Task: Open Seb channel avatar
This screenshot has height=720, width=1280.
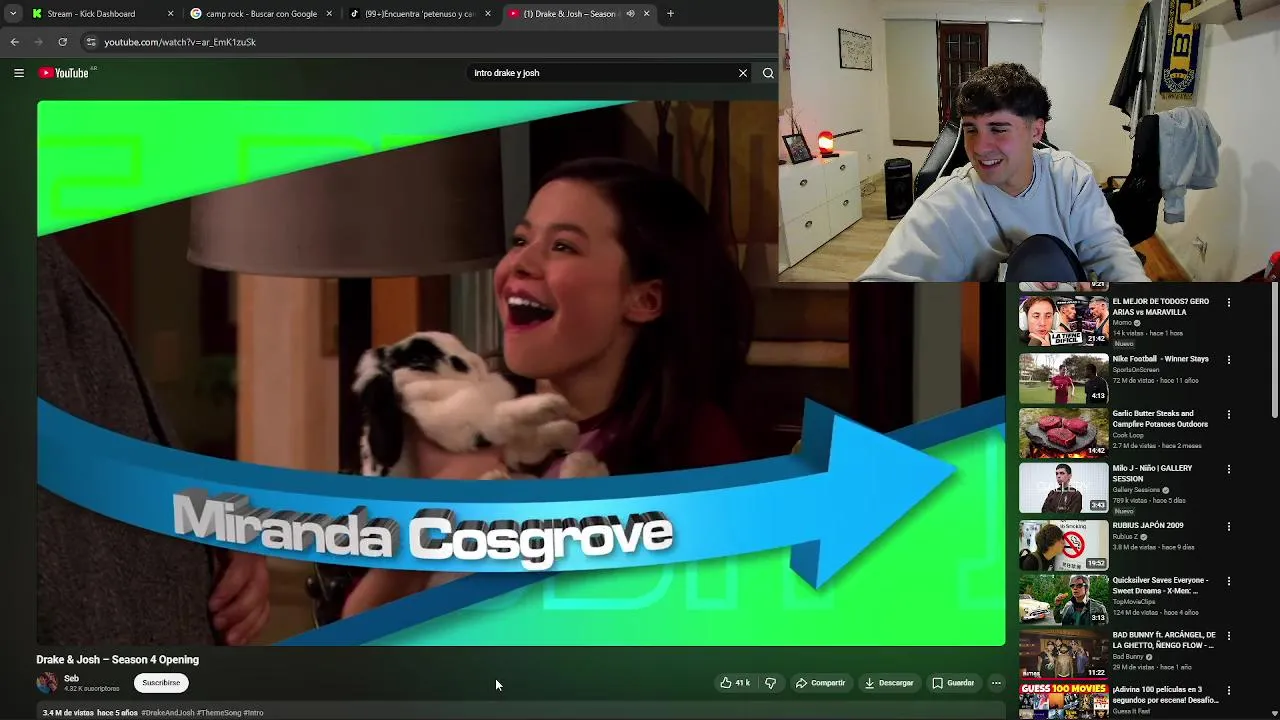Action: pyautogui.click(x=47, y=683)
